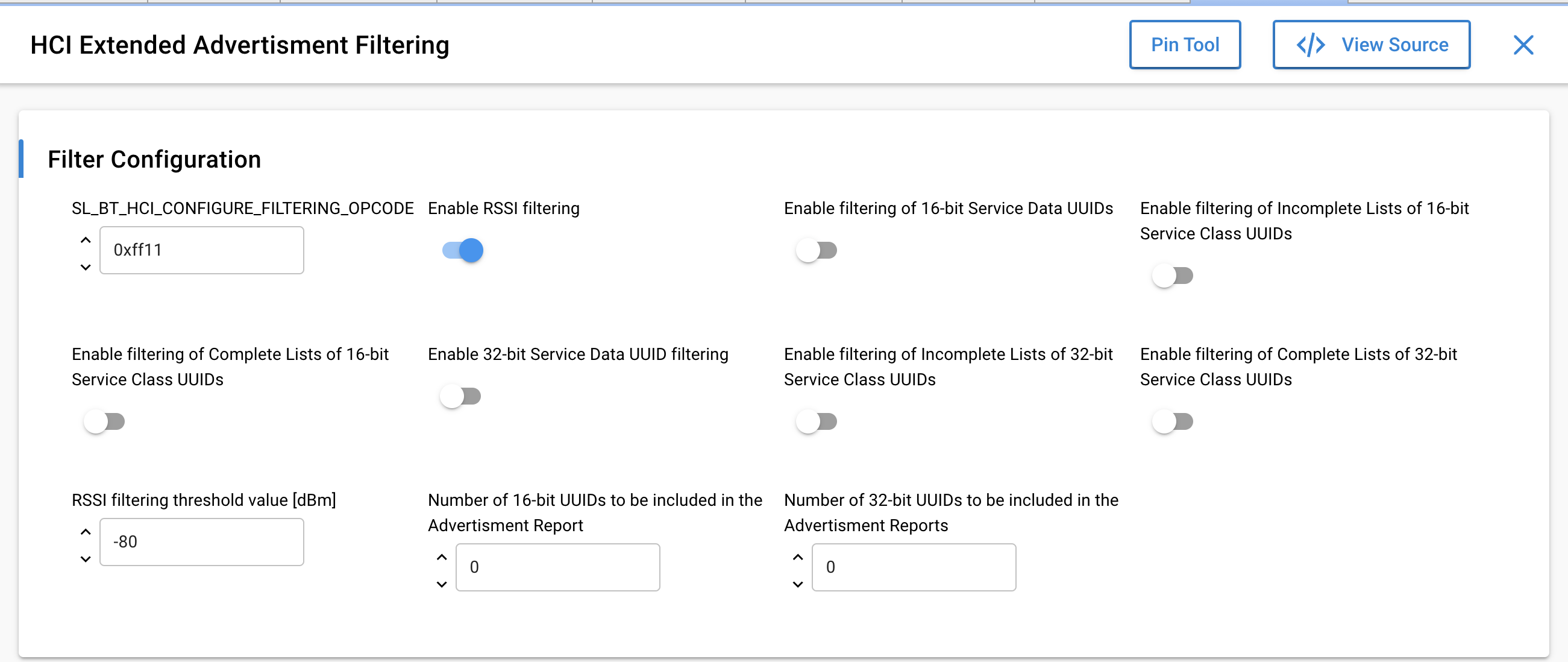Enable filtering of Incomplete Lists of 32-bit UUIDs
Image resolution: width=1568 pixels, height=662 pixels.
[817, 421]
